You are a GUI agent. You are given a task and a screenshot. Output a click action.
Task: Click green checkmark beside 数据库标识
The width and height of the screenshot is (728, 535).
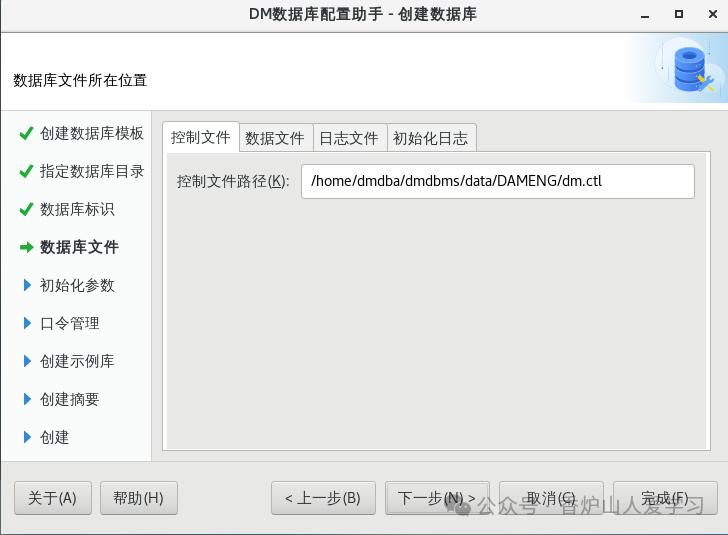(x=26, y=209)
